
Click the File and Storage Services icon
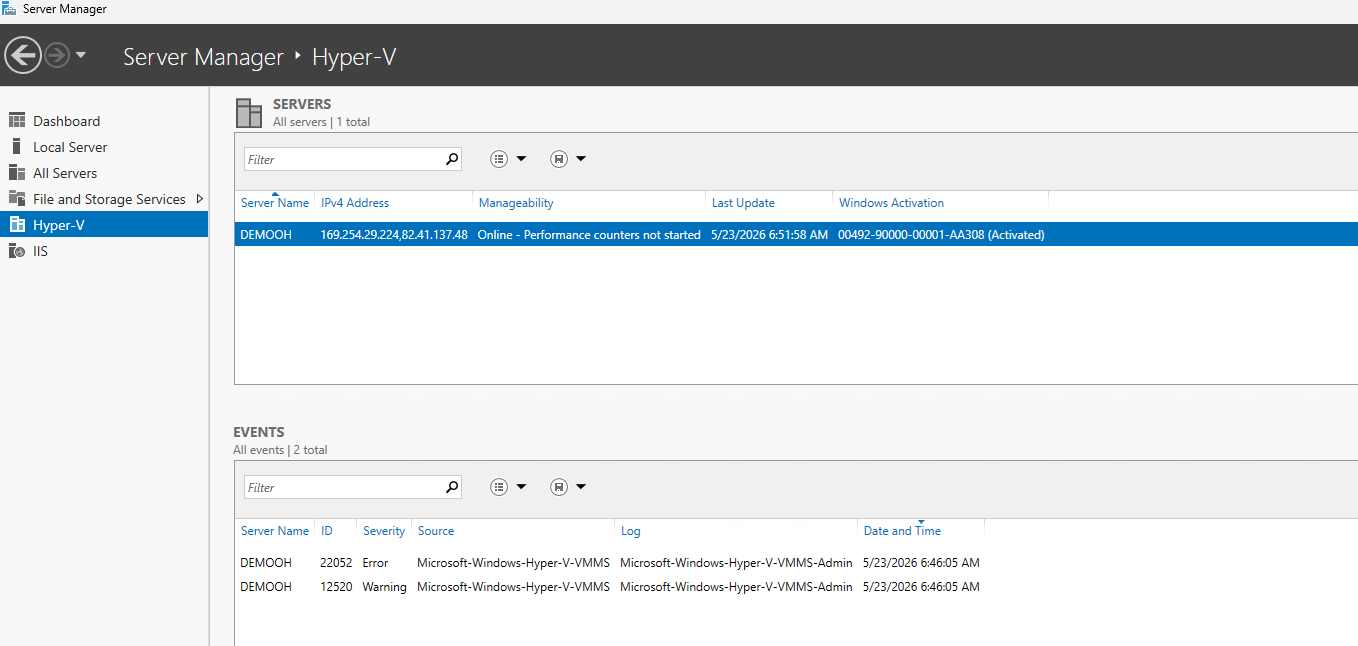tap(17, 199)
